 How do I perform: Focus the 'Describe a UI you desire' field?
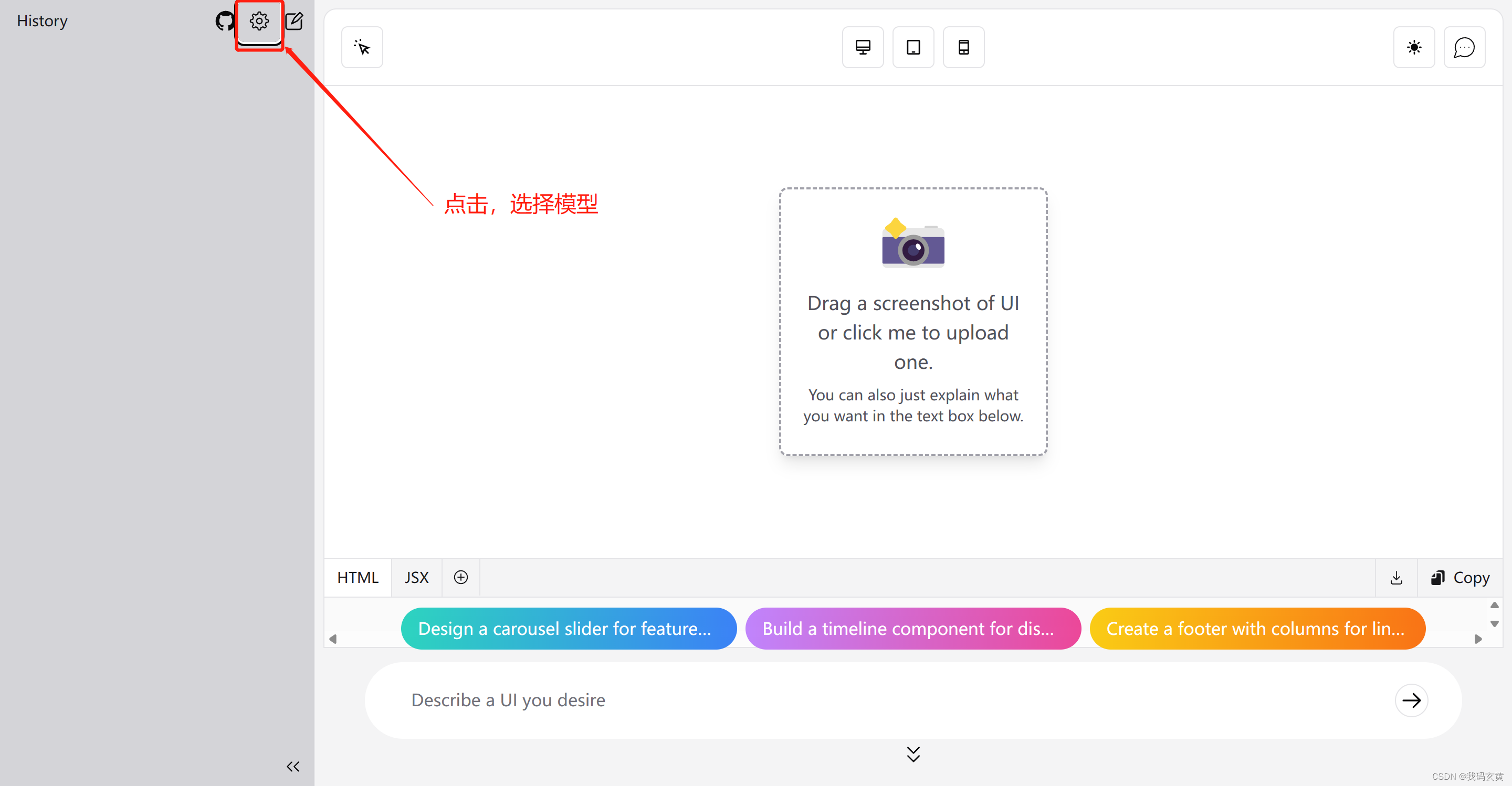[x=880, y=700]
